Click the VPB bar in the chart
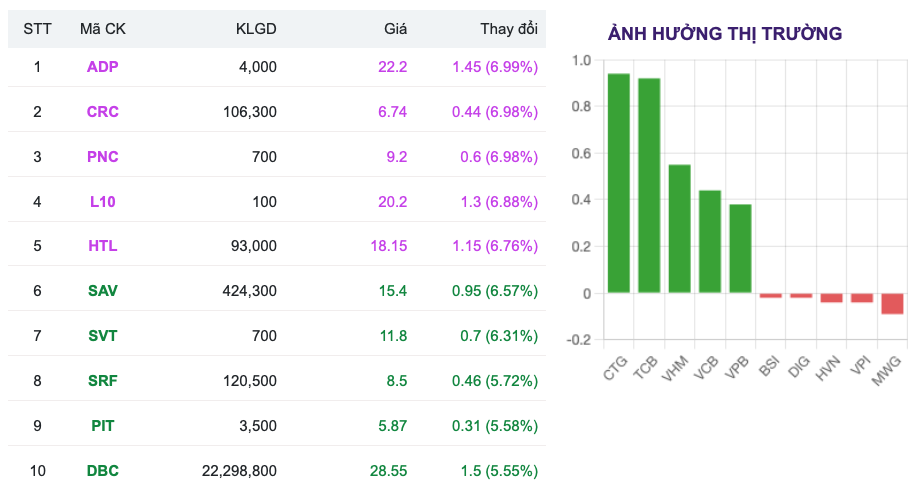Image resolution: width=908 pixels, height=491 pixels. pos(740,248)
